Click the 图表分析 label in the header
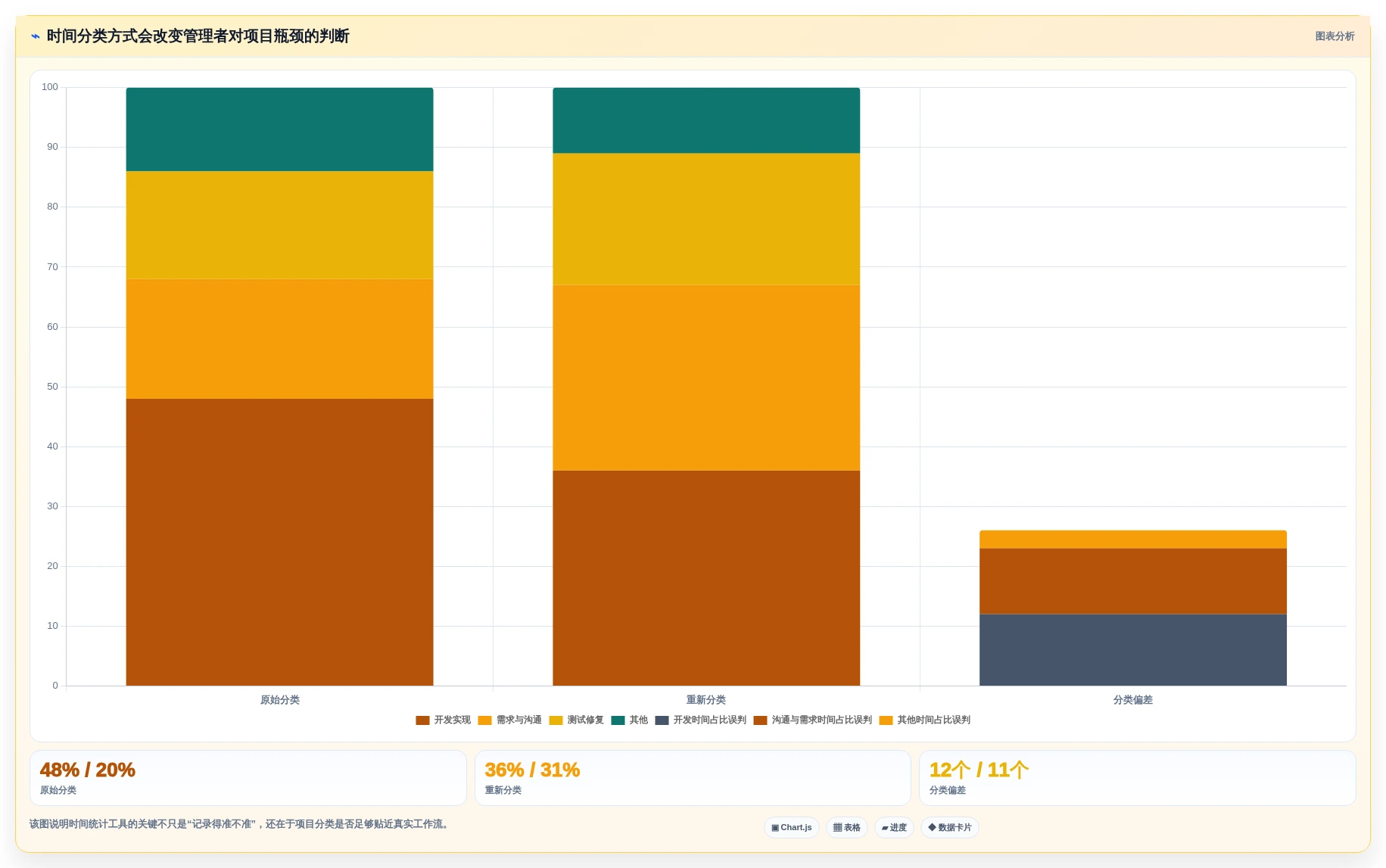 click(1335, 36)
